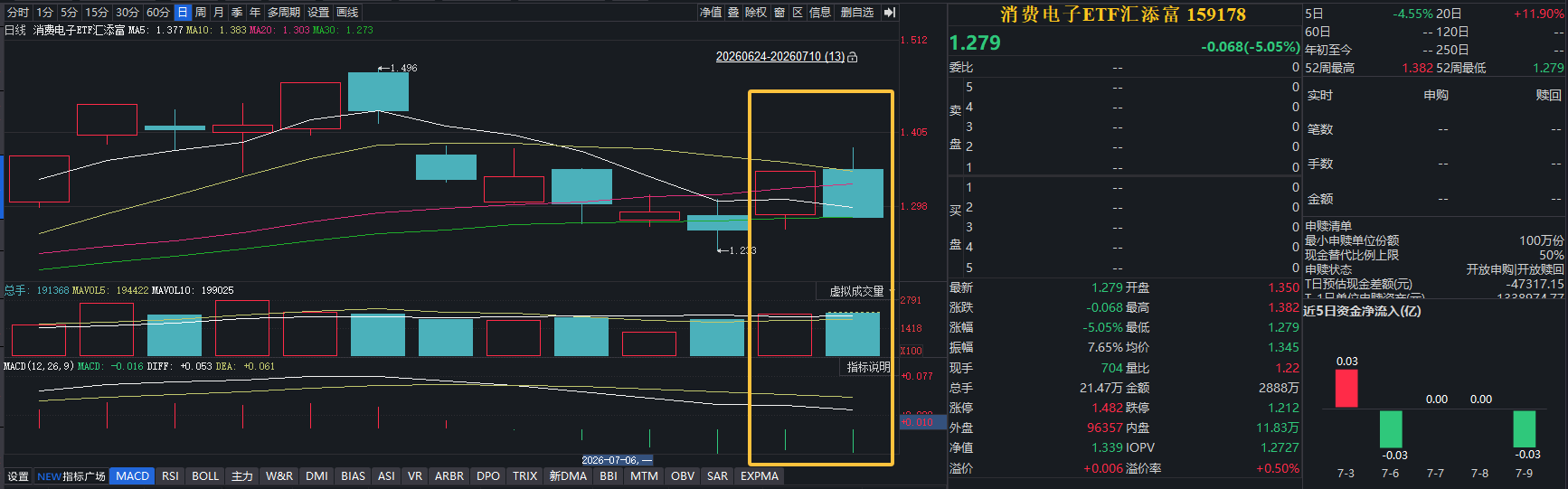Switch to 周 weekly period
This screenshot has height=489, width=1568.
pos(201,13)
